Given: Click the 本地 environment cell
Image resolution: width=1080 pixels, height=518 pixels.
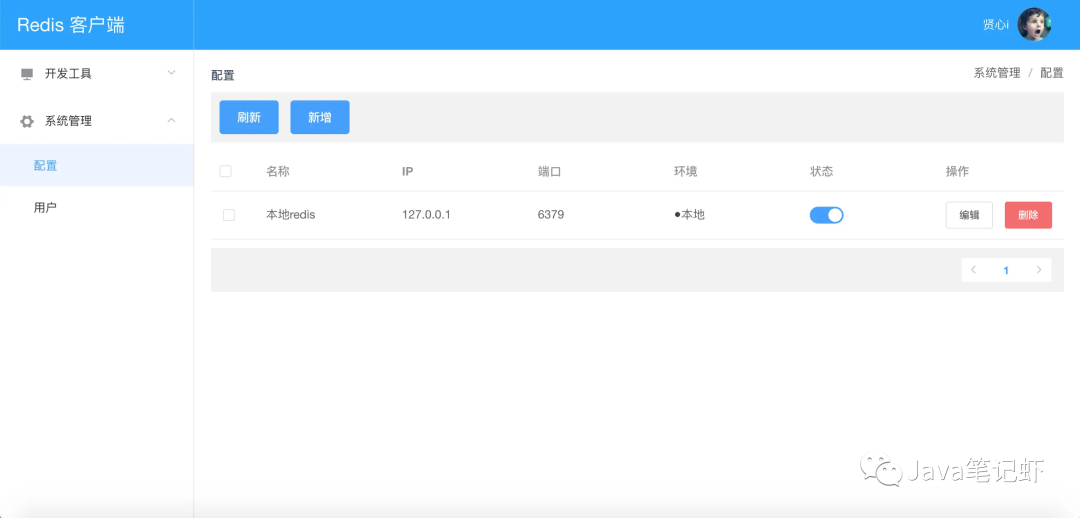Looking at the screenshot, I should click(689, 215).
